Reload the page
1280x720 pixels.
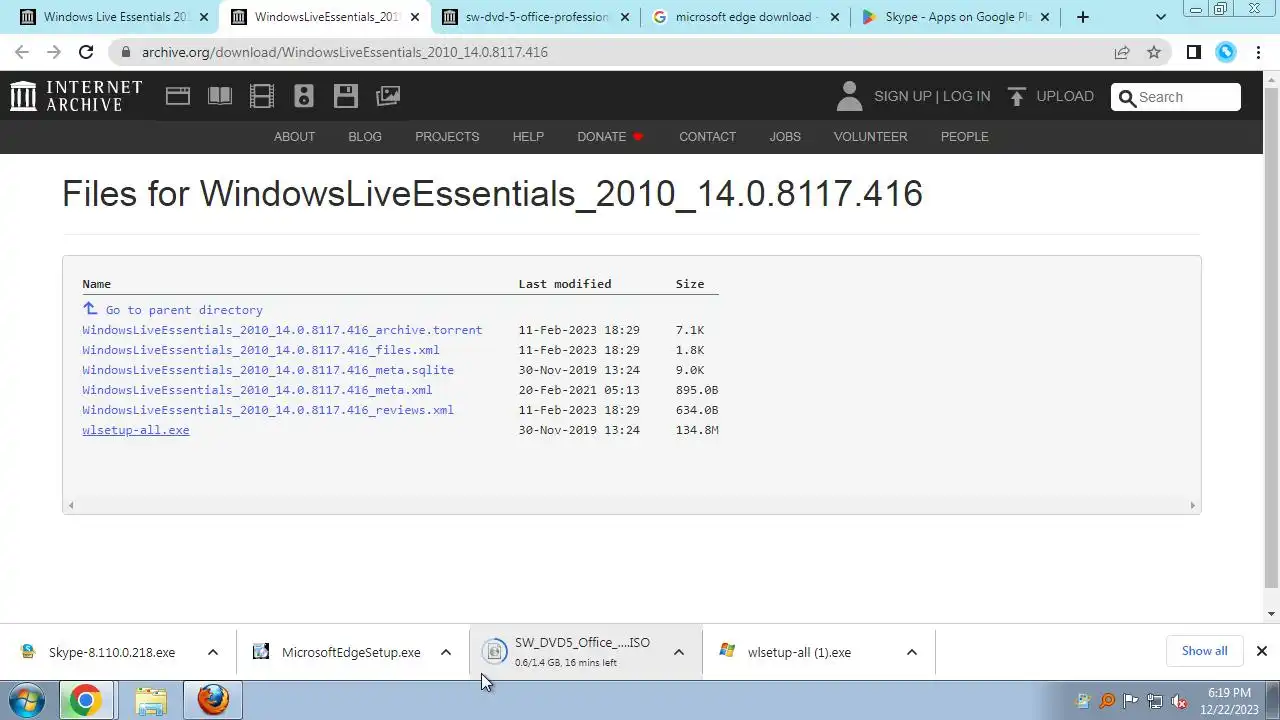tap(86, 52)
